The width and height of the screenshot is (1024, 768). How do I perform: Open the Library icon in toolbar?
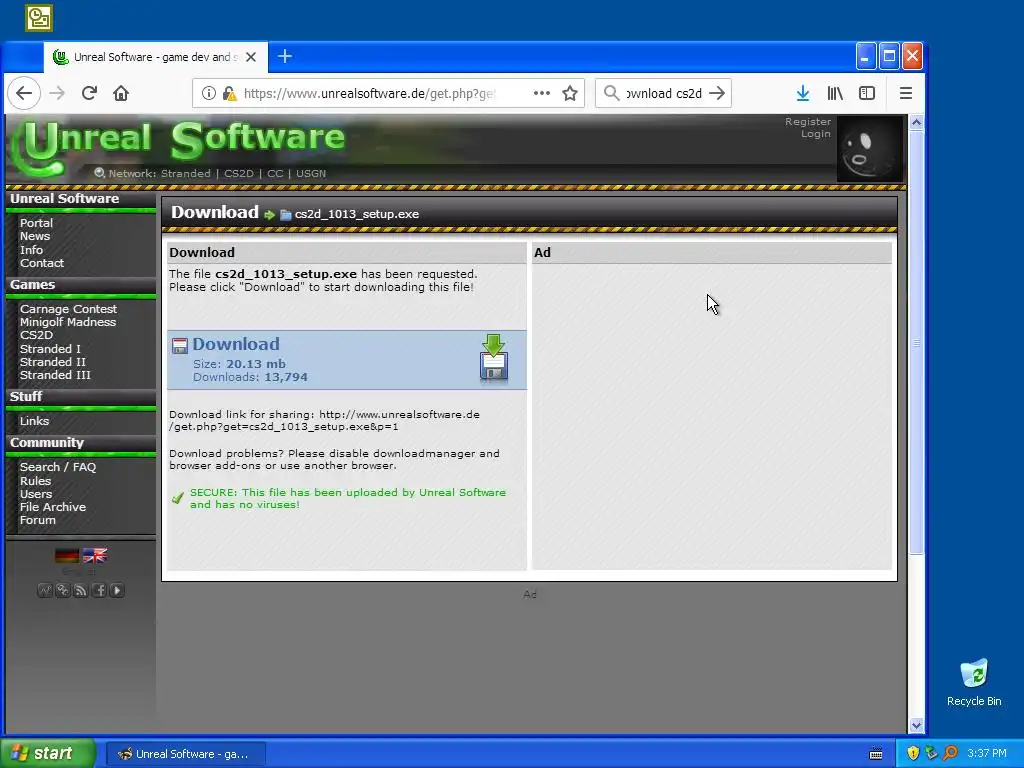835,93
